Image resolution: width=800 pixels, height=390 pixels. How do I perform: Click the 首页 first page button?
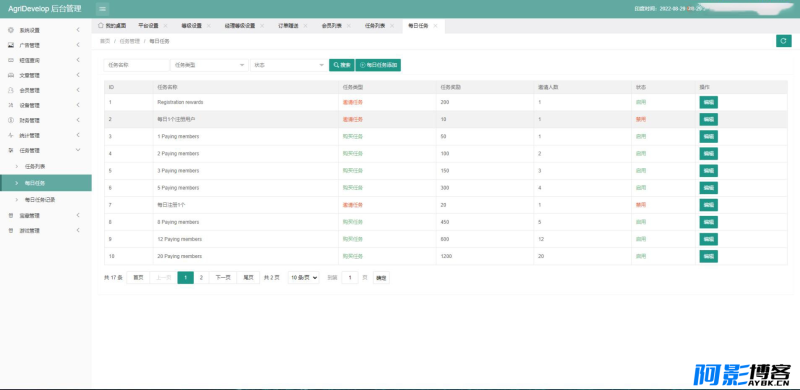click(x=138, y=278)
